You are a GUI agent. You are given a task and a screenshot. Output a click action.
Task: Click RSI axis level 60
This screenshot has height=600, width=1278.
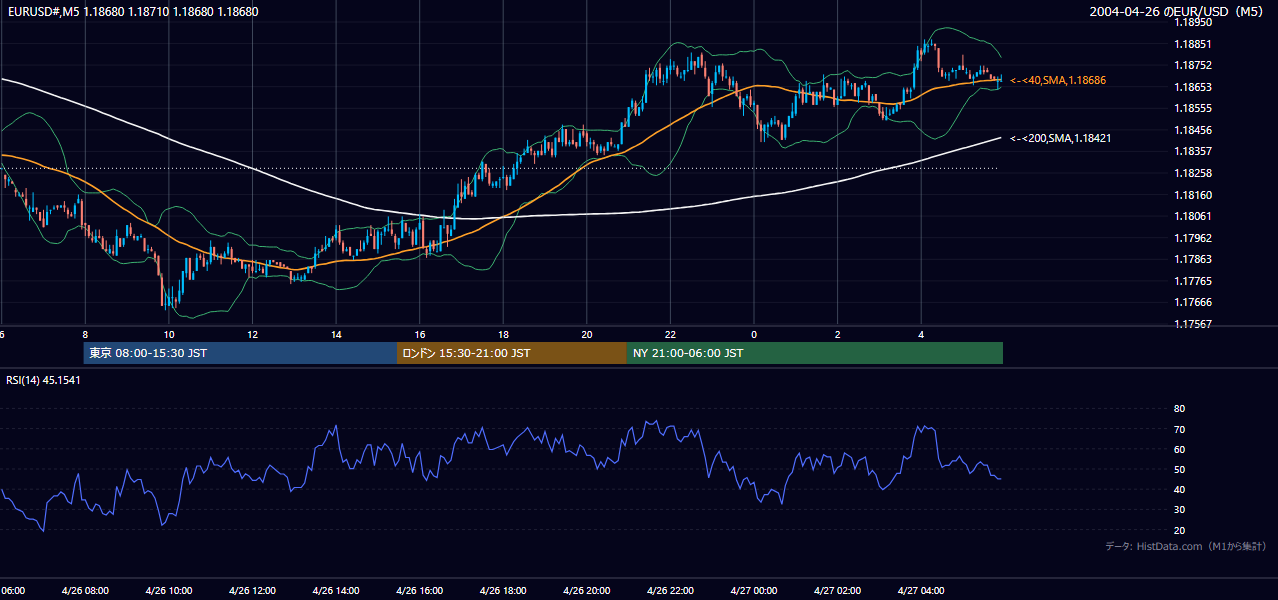point(1179,449)
